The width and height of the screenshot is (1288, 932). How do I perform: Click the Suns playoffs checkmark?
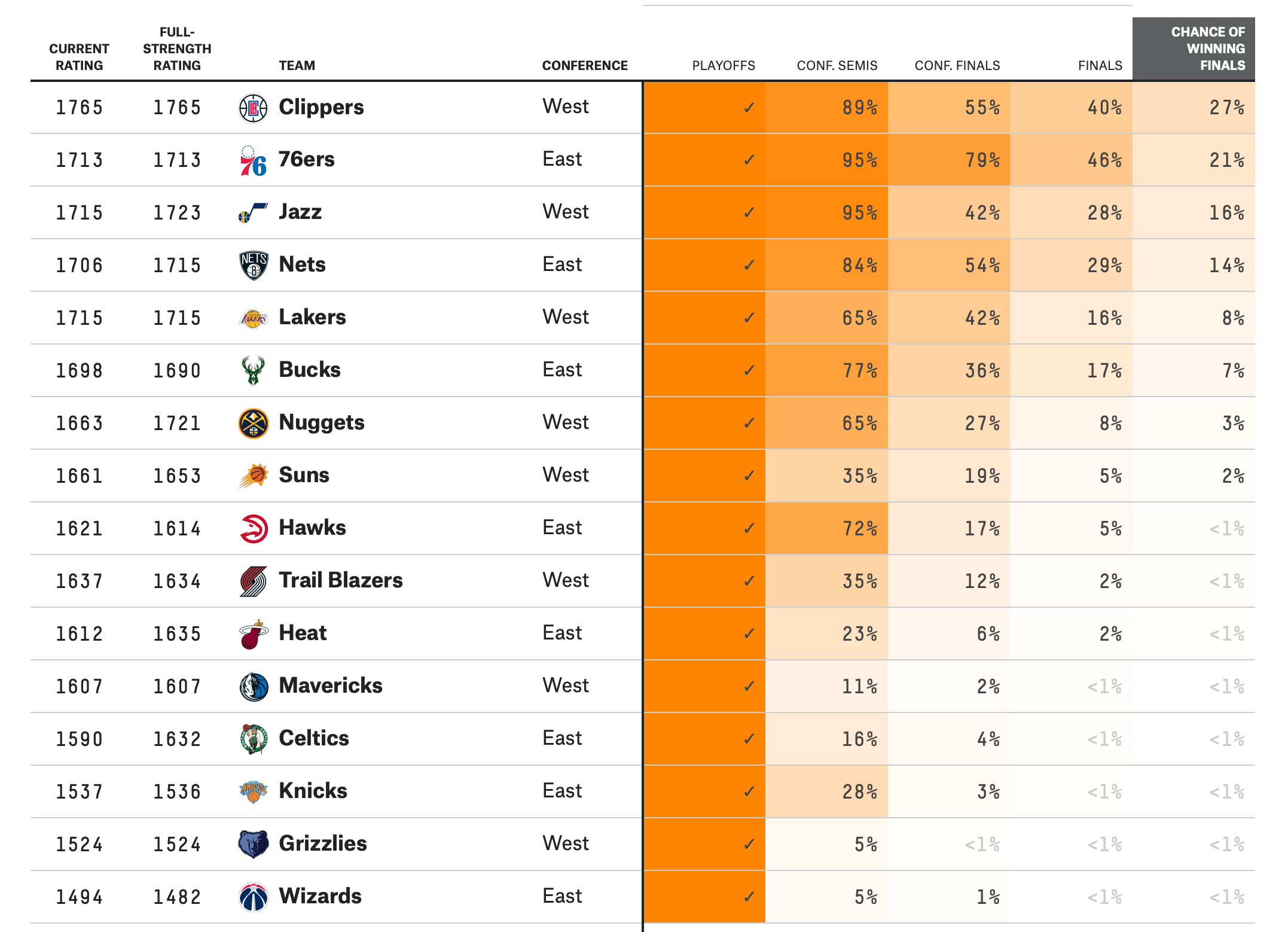pos(749,476)
